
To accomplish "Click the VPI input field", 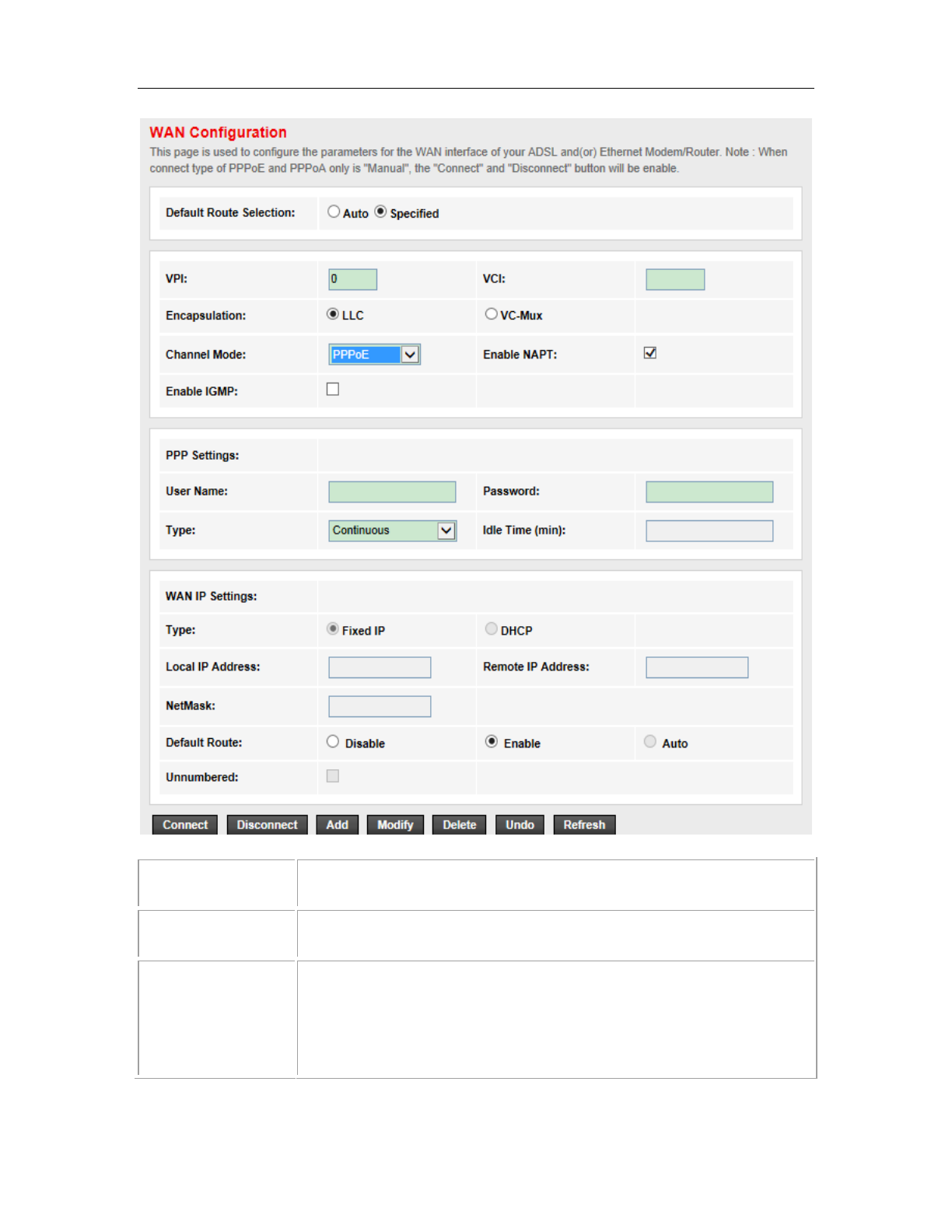I will tap(353, 279).
